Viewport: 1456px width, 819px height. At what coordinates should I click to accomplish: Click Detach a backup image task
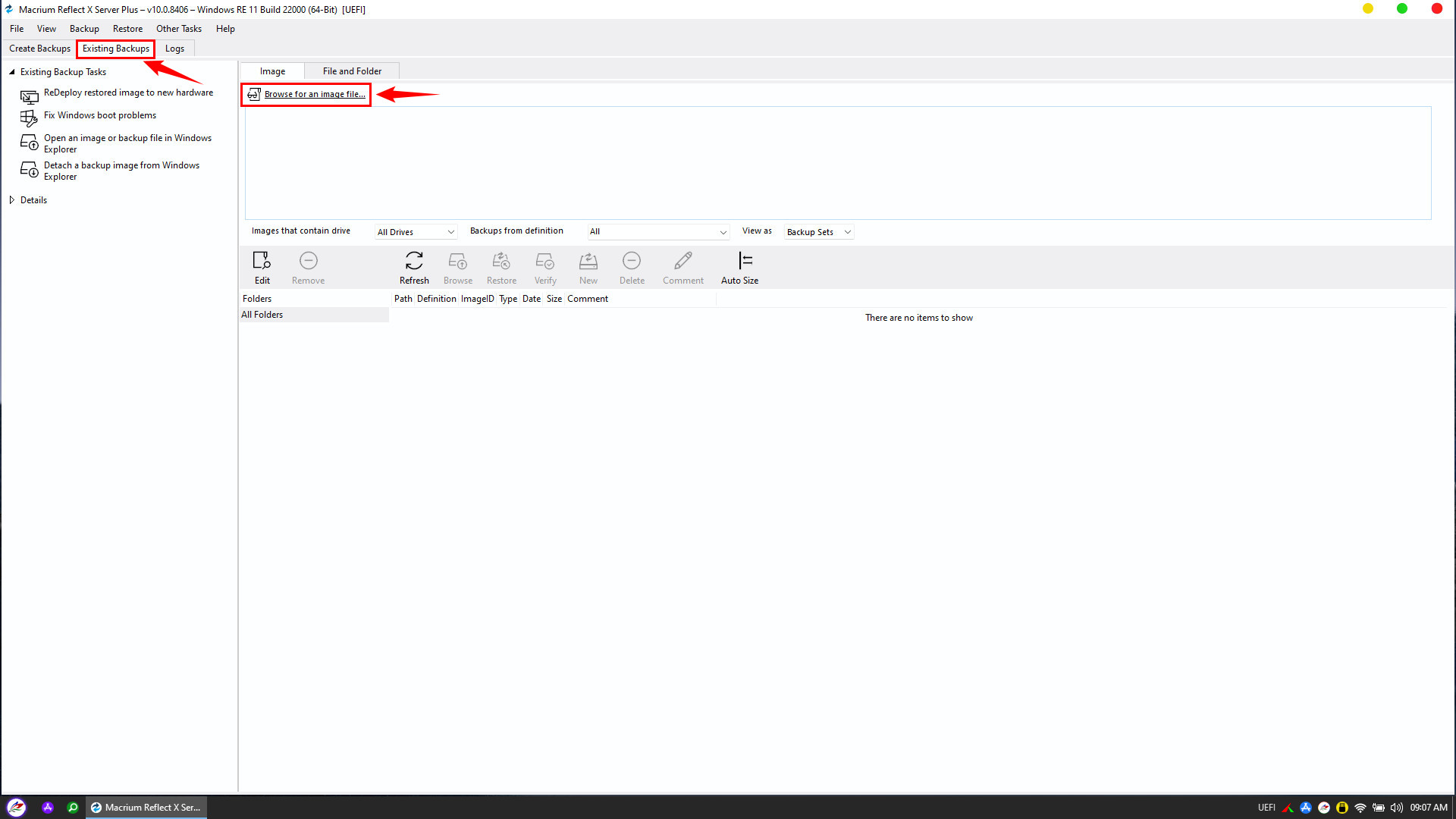pyautogui.click(x=121, y=171)
